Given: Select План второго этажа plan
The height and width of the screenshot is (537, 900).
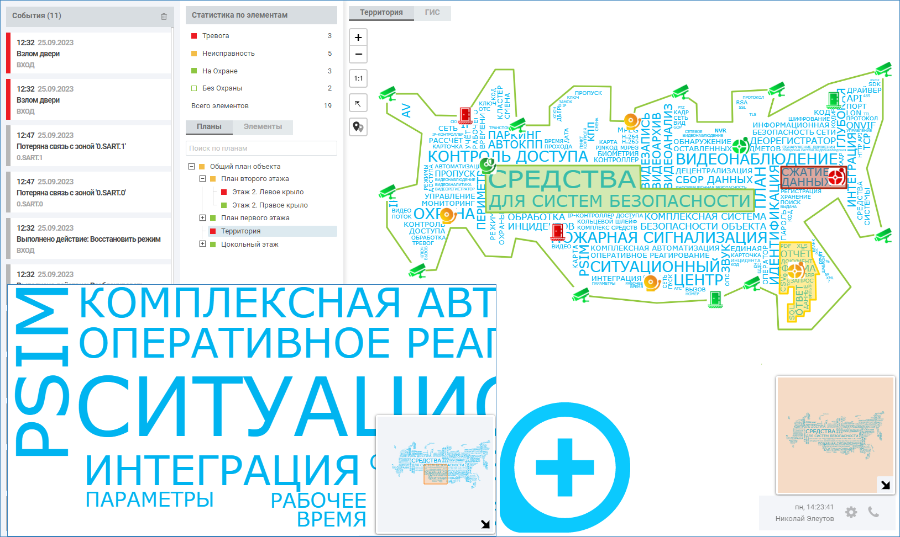Looking at the screenshot, I should pyautogui.click(x=255, y=179).
